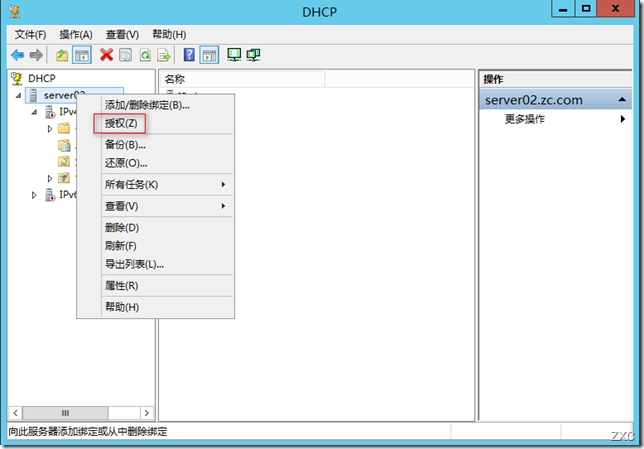Click the Export list toolbar icon
644x449 pixels.
click(164, 55)
